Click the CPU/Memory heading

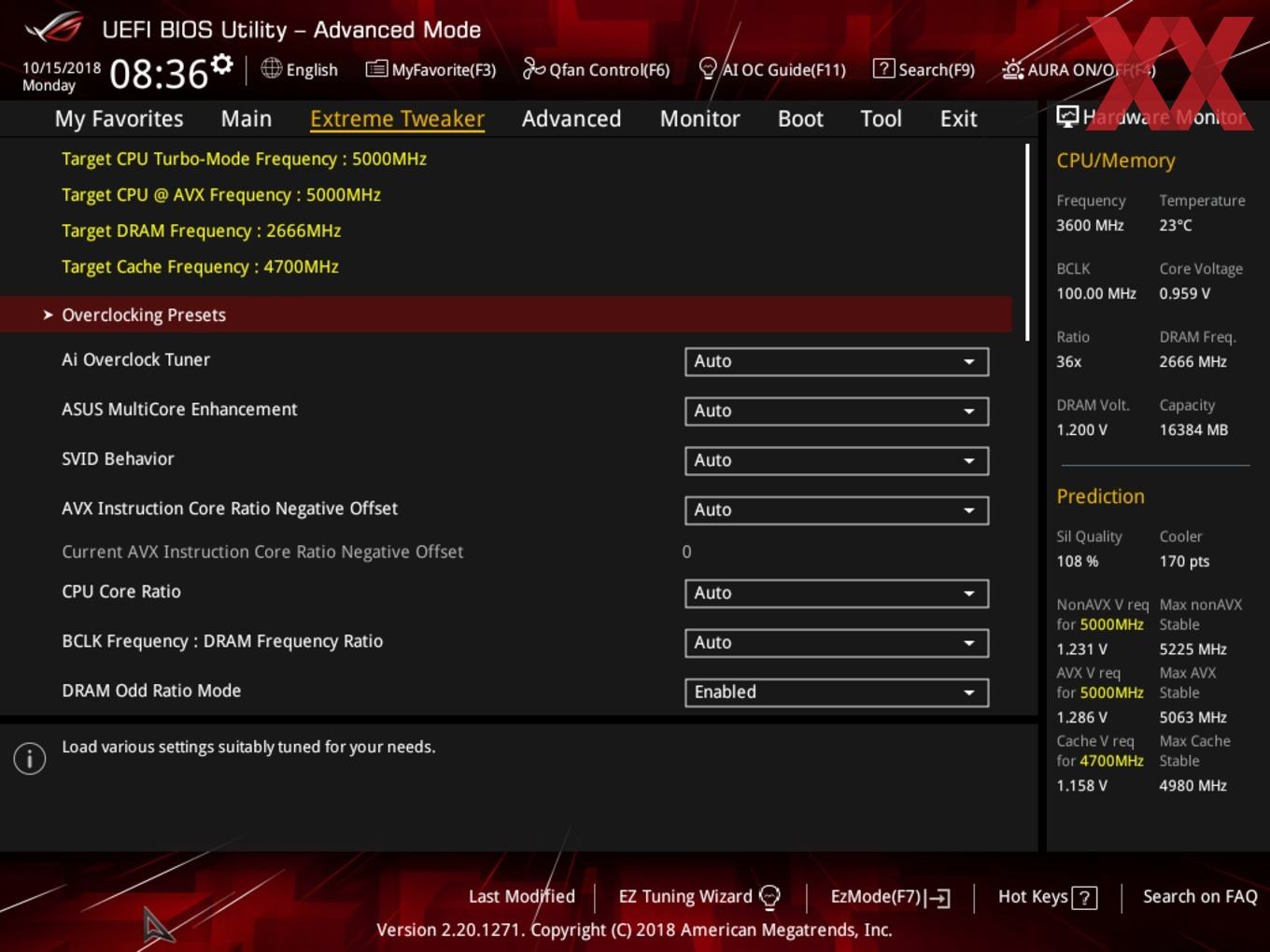coord(1116,161)
